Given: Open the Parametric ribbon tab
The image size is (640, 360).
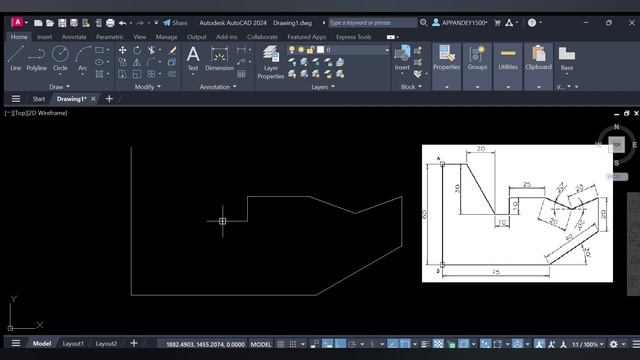Looking at the screenshot, I should coord(110,37).
